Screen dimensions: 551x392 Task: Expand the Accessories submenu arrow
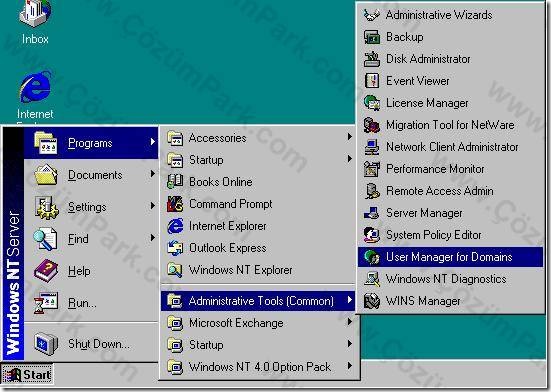349,136
